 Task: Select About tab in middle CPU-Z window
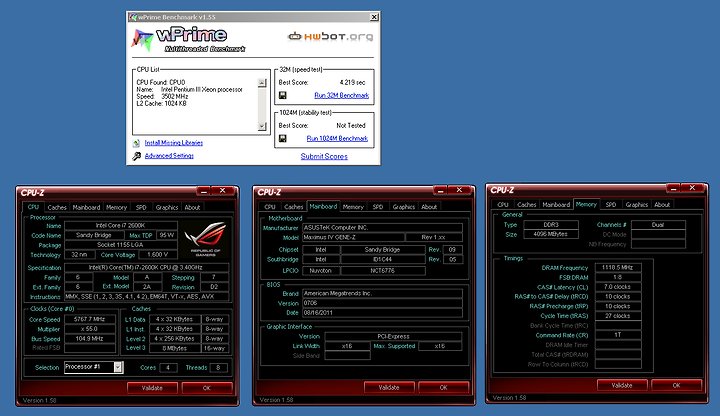point(429,207)
